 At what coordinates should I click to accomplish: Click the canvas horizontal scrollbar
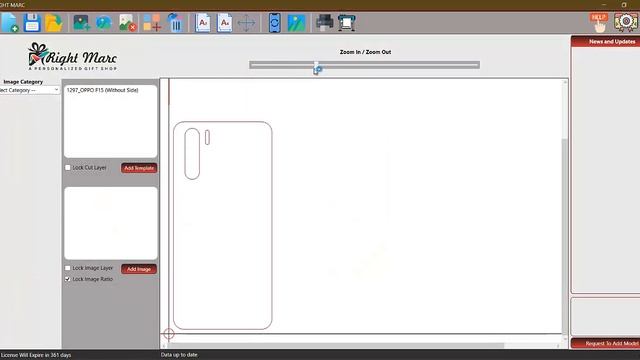click(x=335, y=345)
